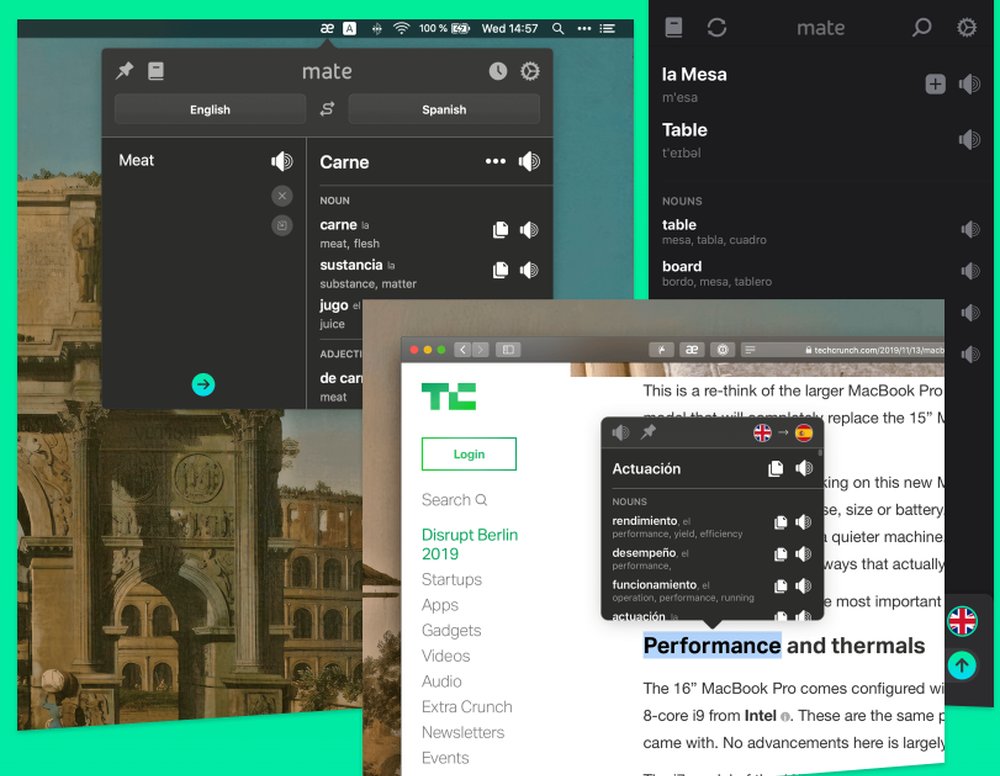
Task: Go back in Safari toolbar
Action: click(463, 349)
